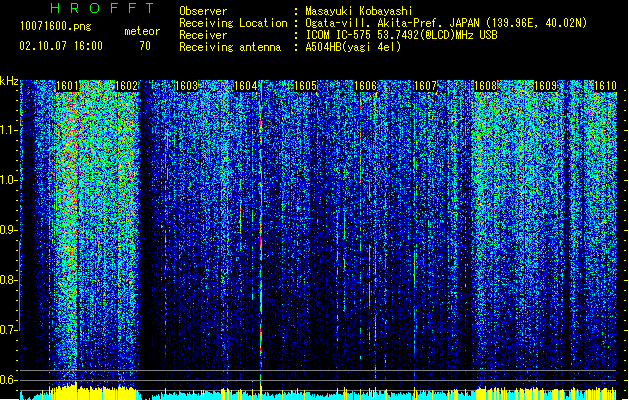Click the 0.9 frequency axis label
Screen dimensions: 629x400
[8, 230]
